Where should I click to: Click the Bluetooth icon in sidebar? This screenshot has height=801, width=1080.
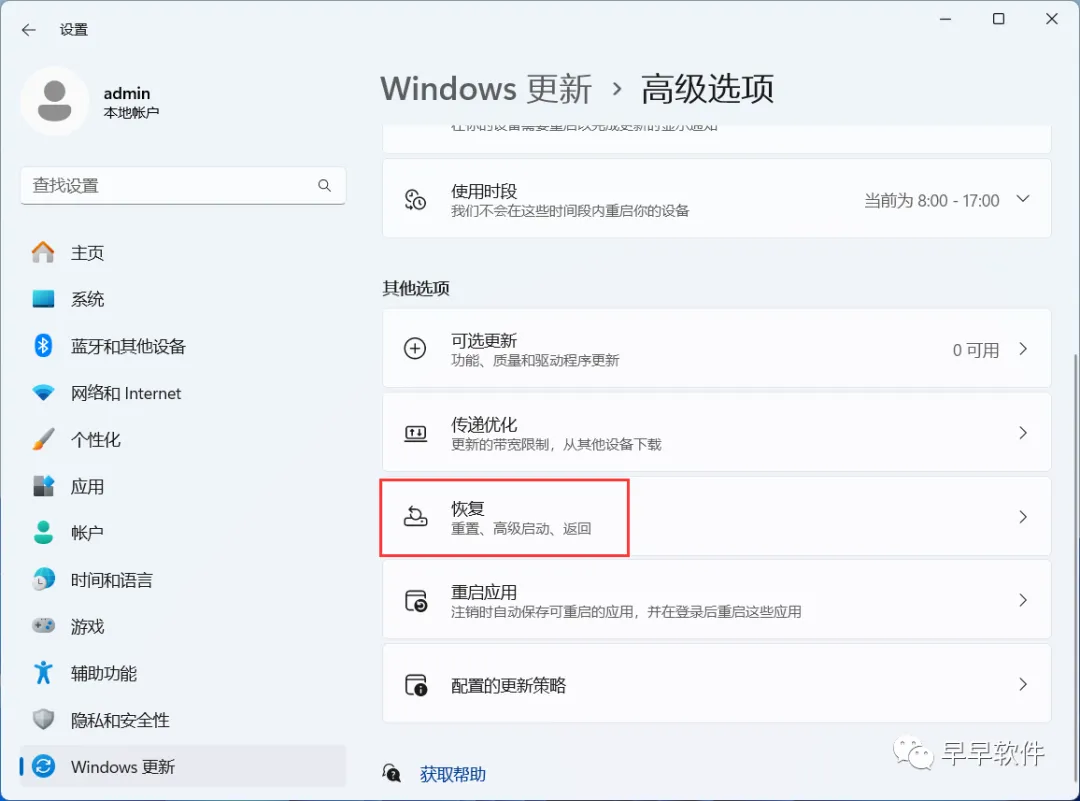coord(43,346)
